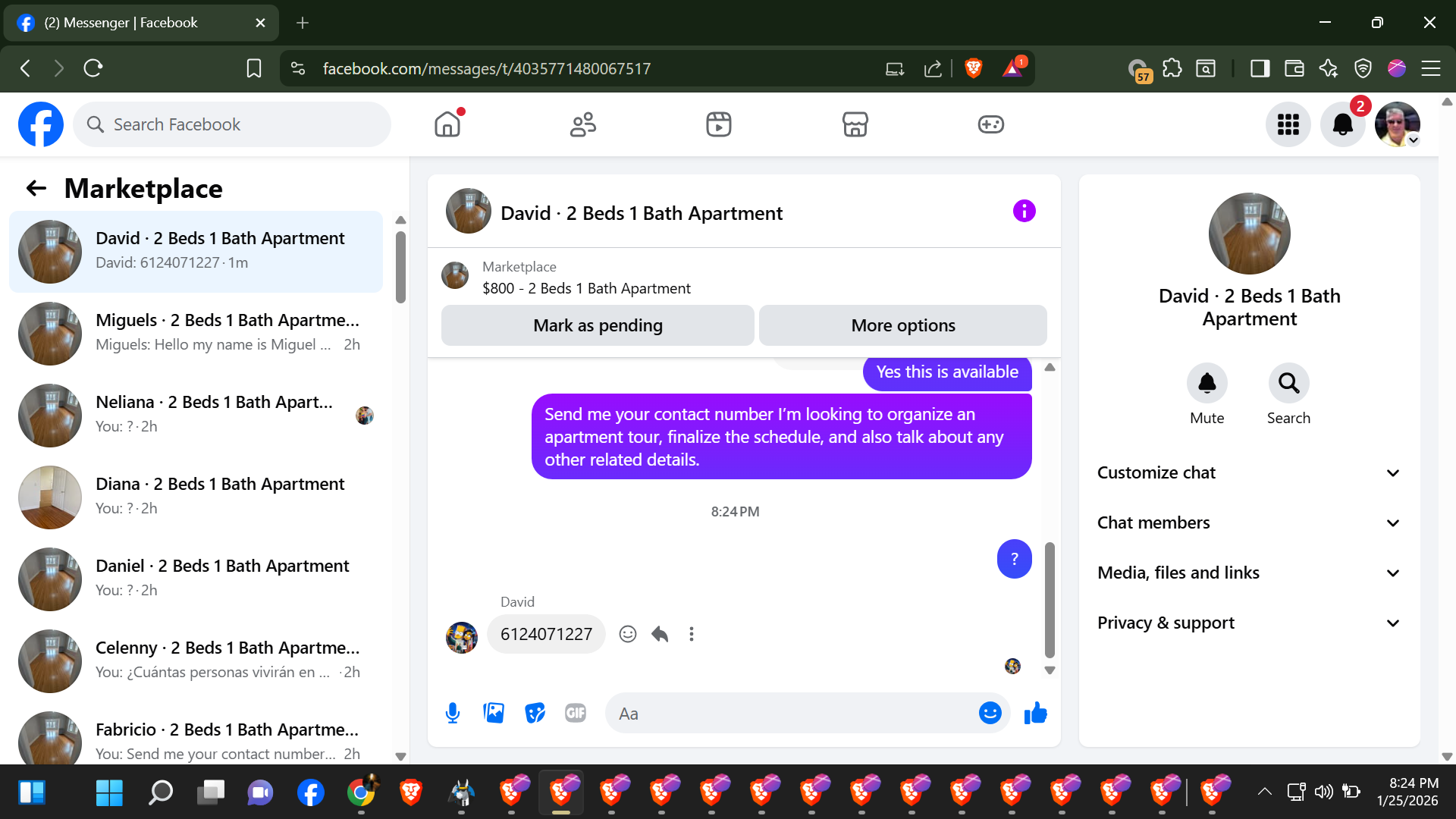Open the Friends tab icon
The height and width of the screenshot is (819, 1456).
click(x=583, y=124)
